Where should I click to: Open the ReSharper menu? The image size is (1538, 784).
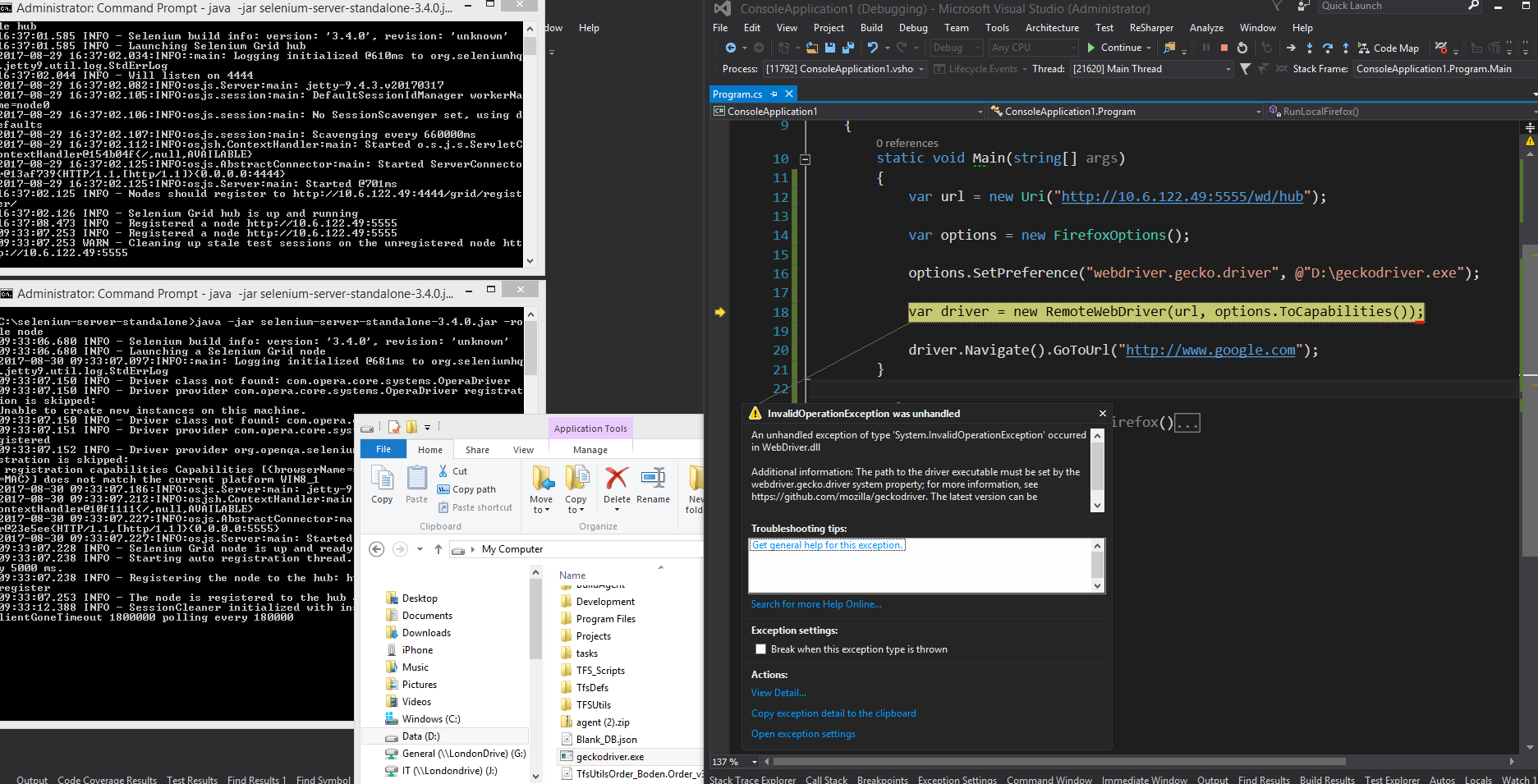pyautogui.click(x=1151, y=28)
